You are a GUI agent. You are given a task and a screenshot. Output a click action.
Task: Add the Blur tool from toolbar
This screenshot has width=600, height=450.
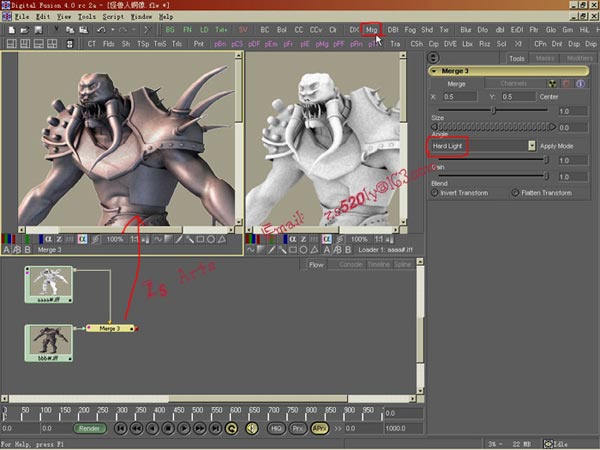tap(466, 30)
